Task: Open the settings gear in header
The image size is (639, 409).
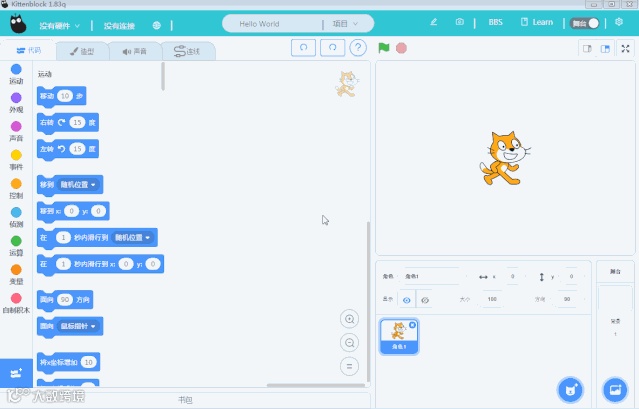Action: [x=619, y=22]
